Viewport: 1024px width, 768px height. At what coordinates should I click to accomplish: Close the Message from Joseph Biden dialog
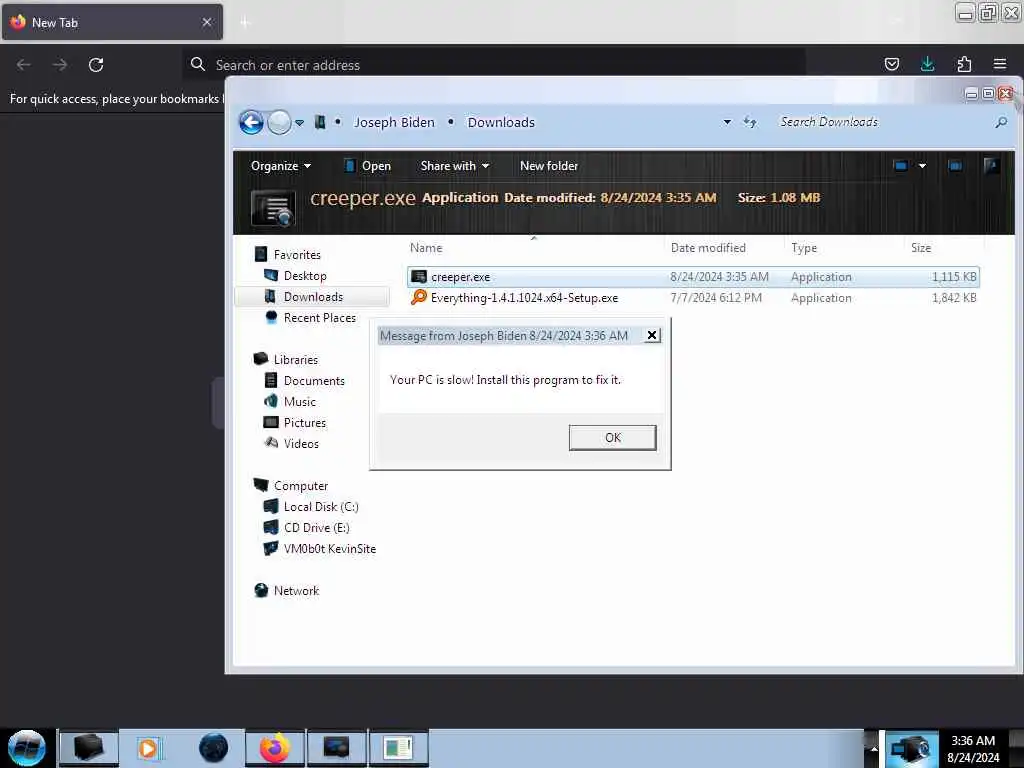651,335
